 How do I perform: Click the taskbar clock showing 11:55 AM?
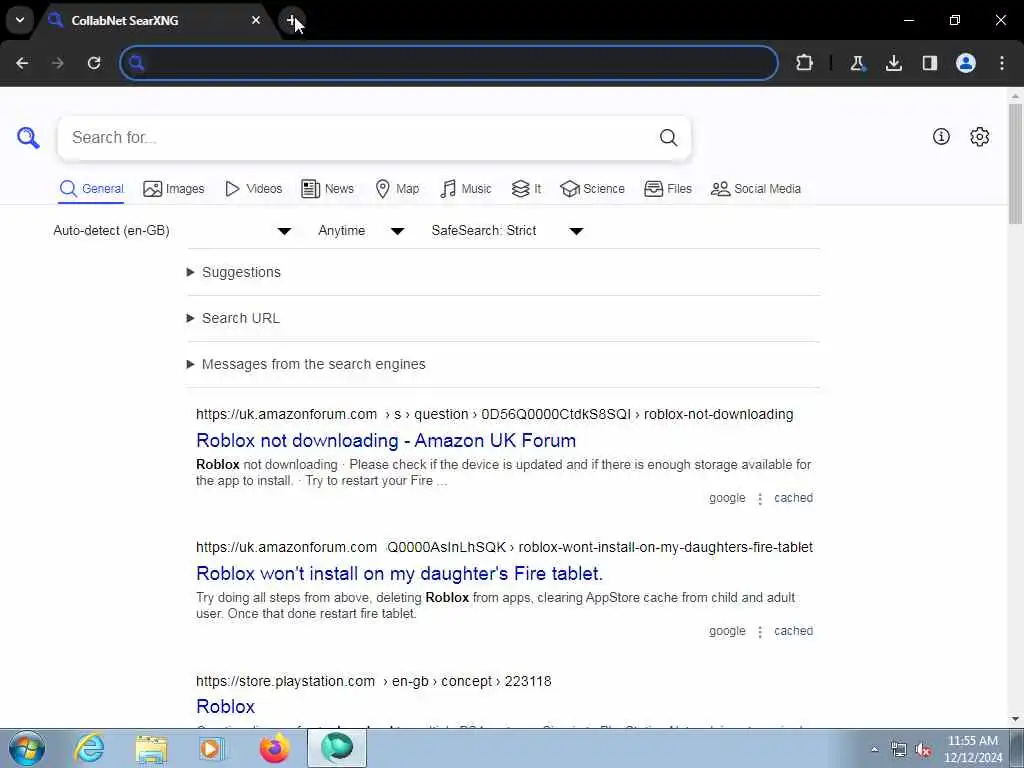tap(973, 749)
